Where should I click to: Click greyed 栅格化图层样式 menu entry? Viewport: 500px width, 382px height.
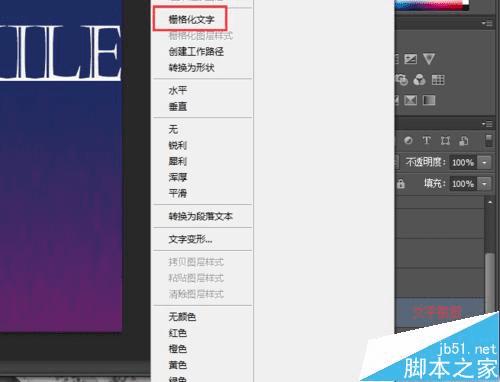tap(200, 36)
